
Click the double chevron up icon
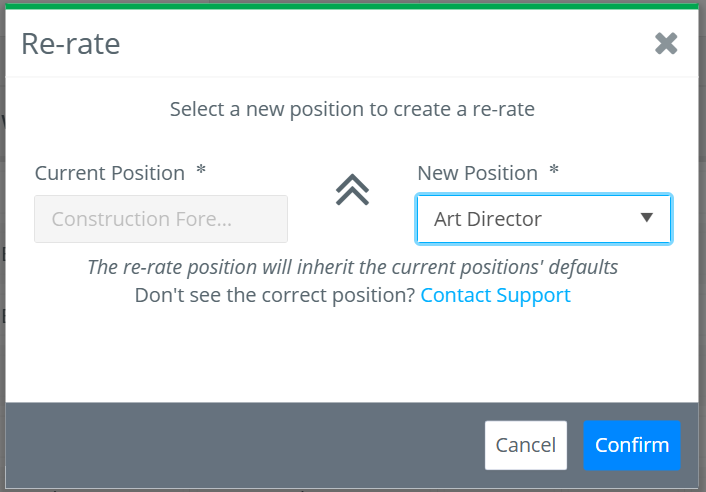coord(352,190)
